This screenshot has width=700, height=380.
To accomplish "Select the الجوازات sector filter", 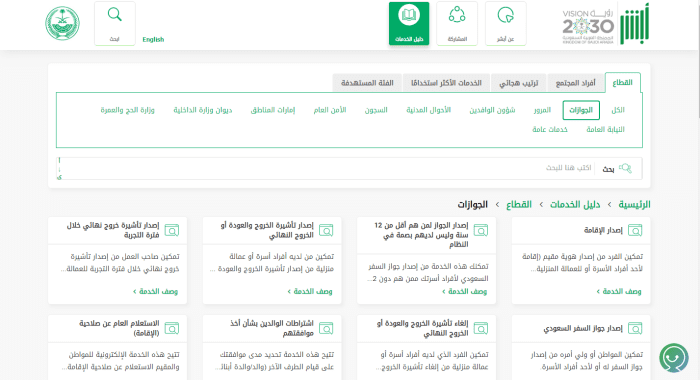I will tap(581, 110).
